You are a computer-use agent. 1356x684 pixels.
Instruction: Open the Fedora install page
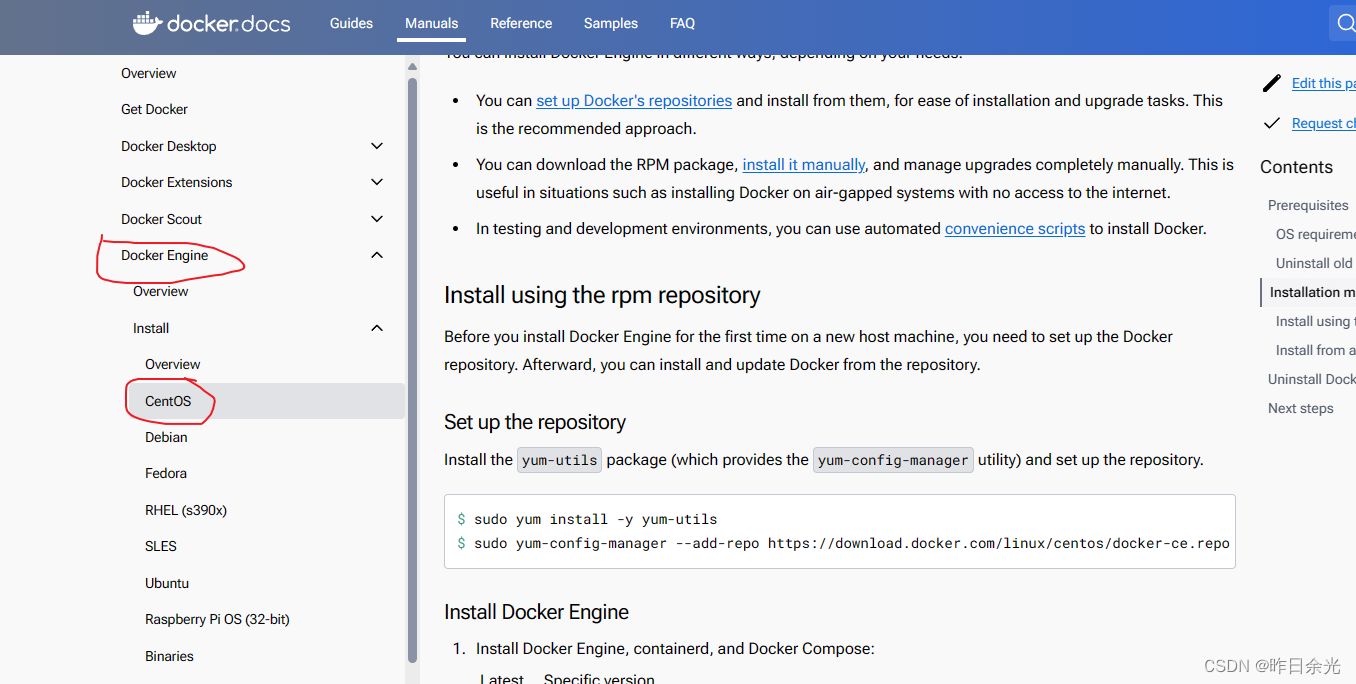coord(166,473)
